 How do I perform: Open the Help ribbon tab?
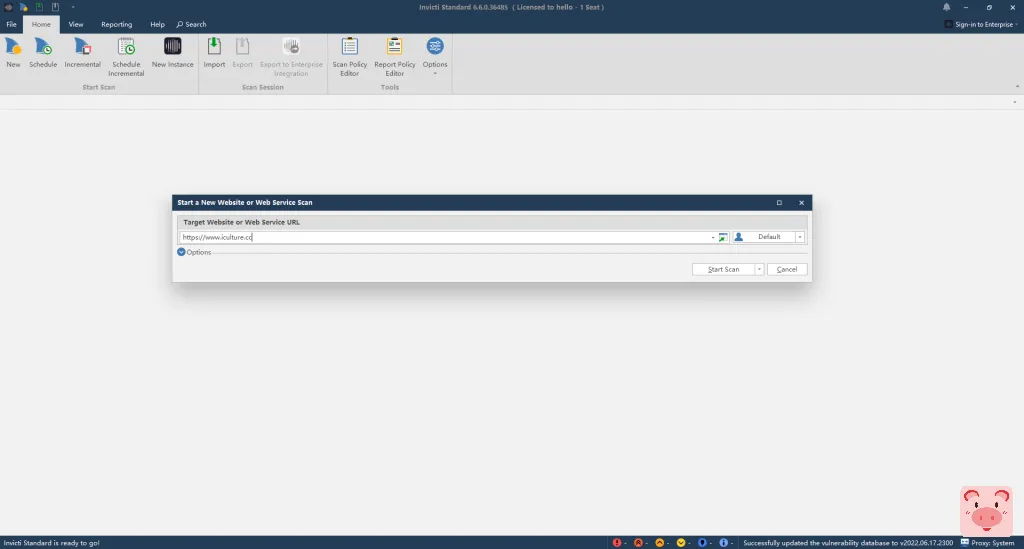pyautogui.click(x=157, y=24)
